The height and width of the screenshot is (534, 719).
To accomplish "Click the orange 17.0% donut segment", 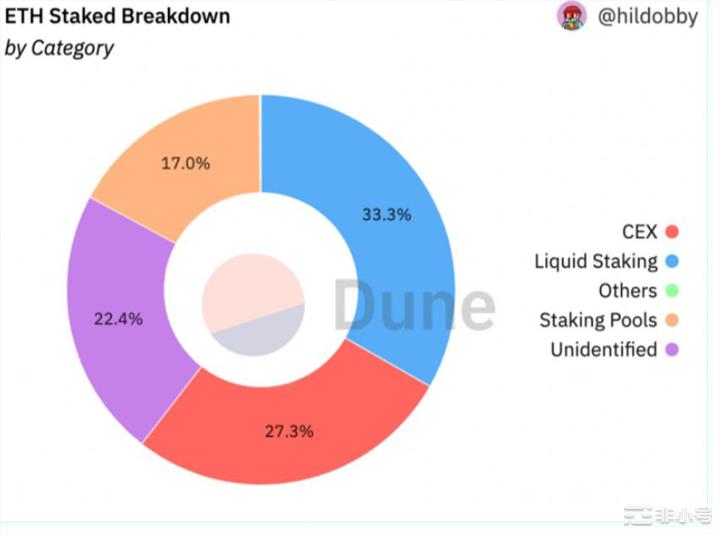I will click(x=185, y=162).
